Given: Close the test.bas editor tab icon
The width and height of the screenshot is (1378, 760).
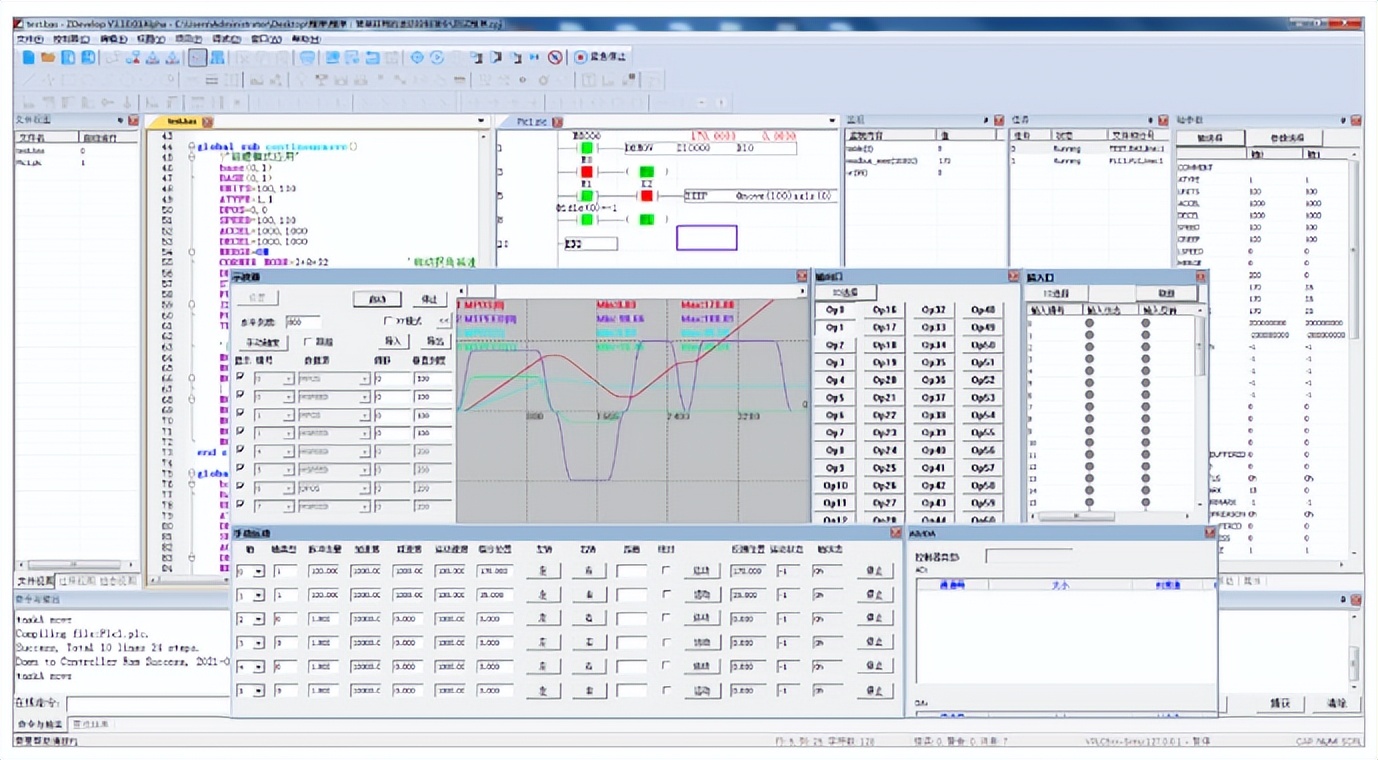Looking at the screenshot, I should point(207,122).
